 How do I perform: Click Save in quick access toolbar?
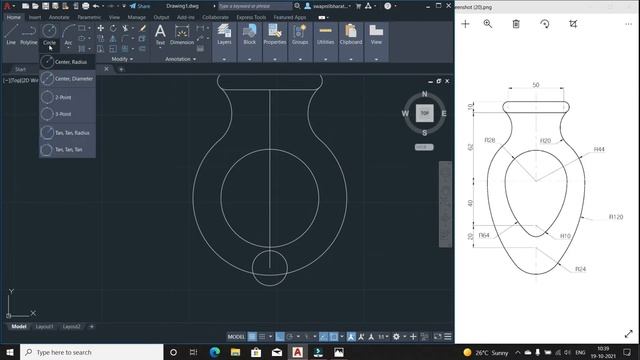click(x=45, y=6)
